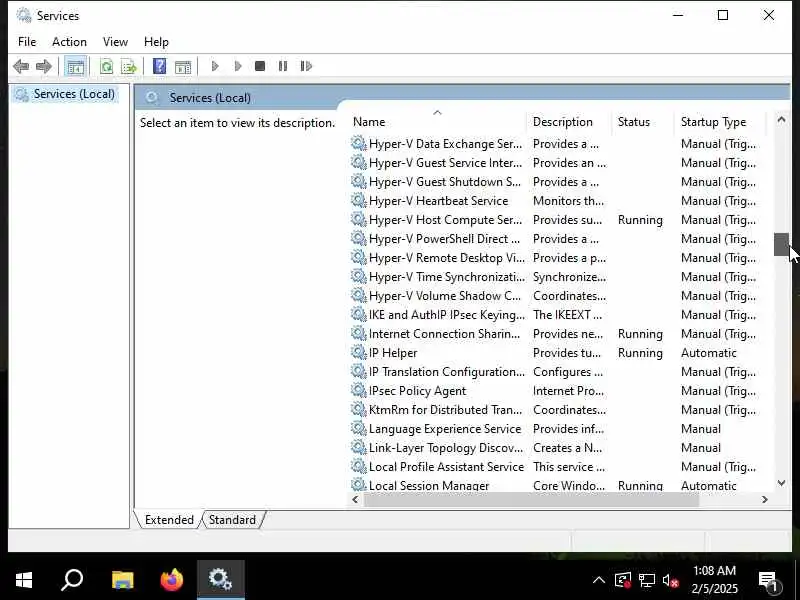Open the Windows Start menu
Screen dimensions: 800x600
[x=23, y=580]
